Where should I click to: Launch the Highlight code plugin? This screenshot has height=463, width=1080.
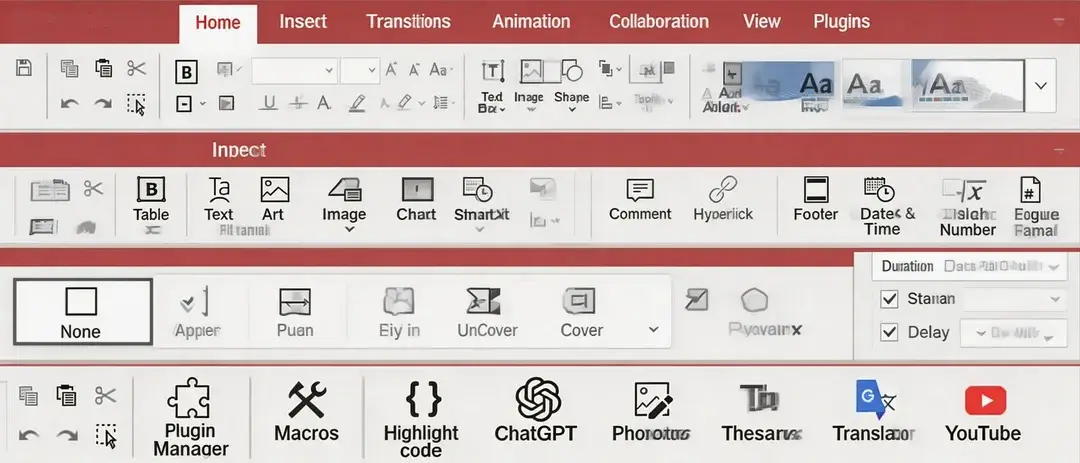click(421, 418)
